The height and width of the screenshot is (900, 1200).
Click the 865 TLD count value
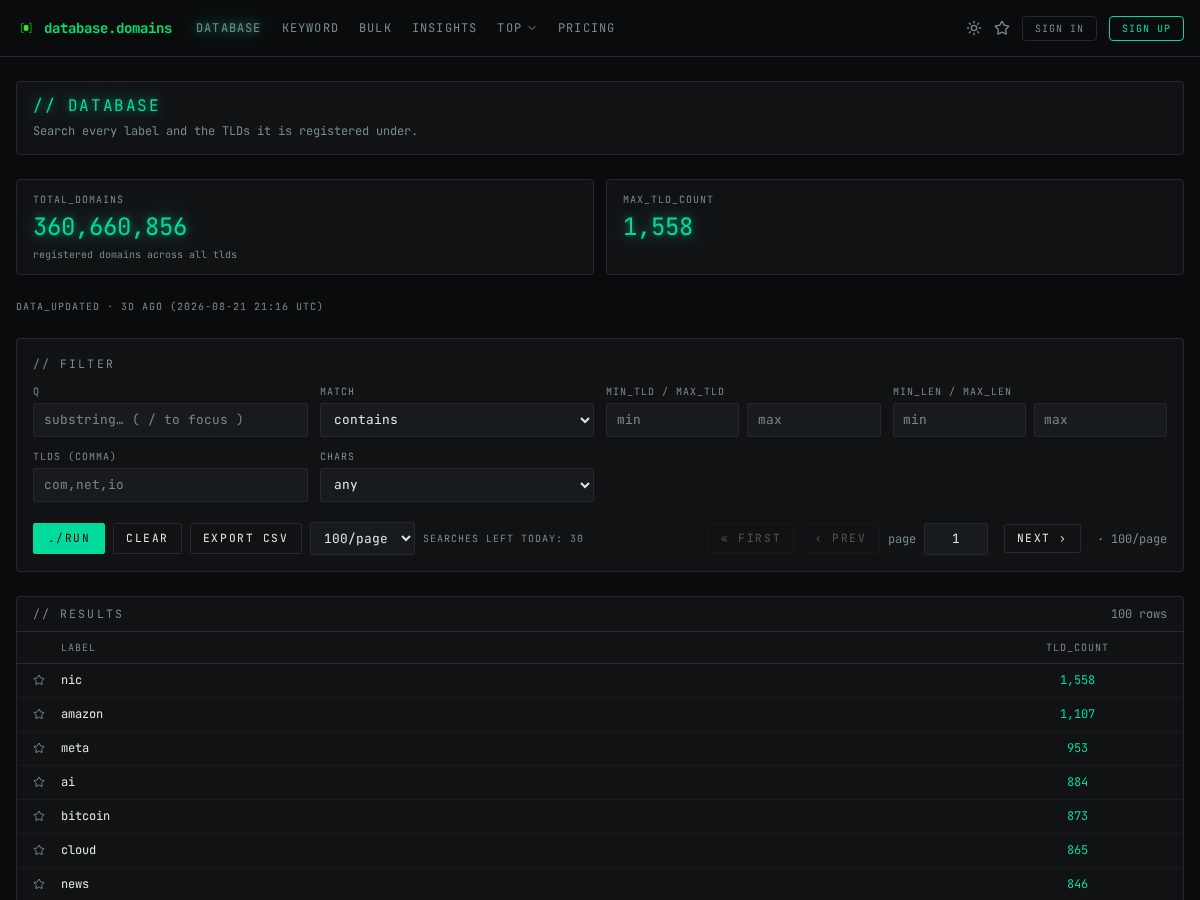[1077, 850]
